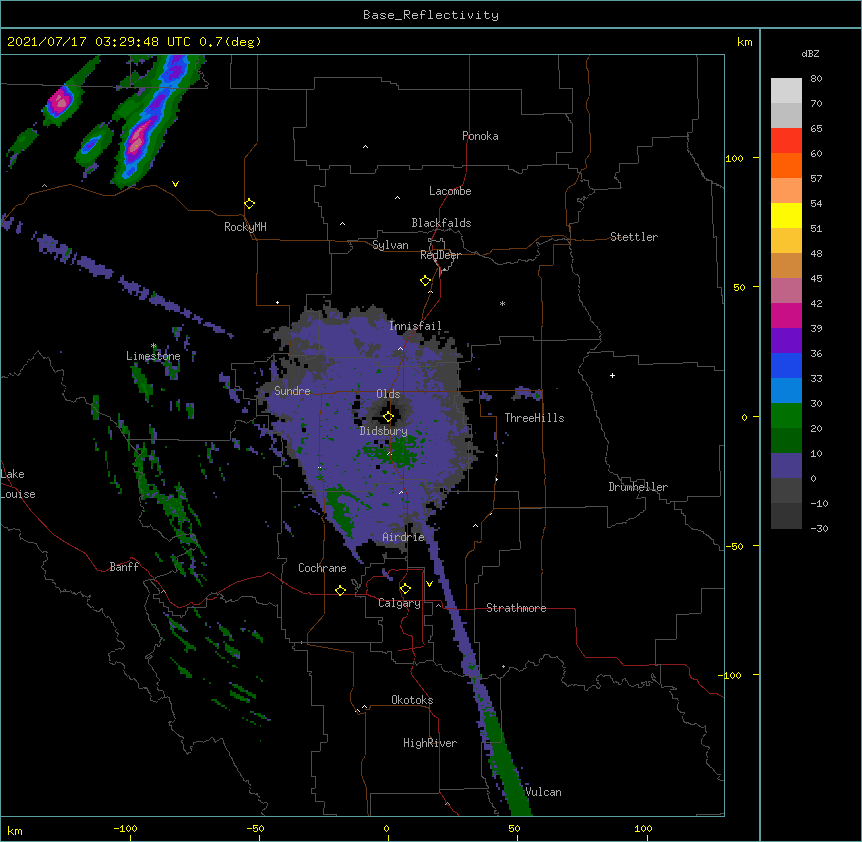Select the yellow diamond marker below Cochrane

(x=340, y=590)
